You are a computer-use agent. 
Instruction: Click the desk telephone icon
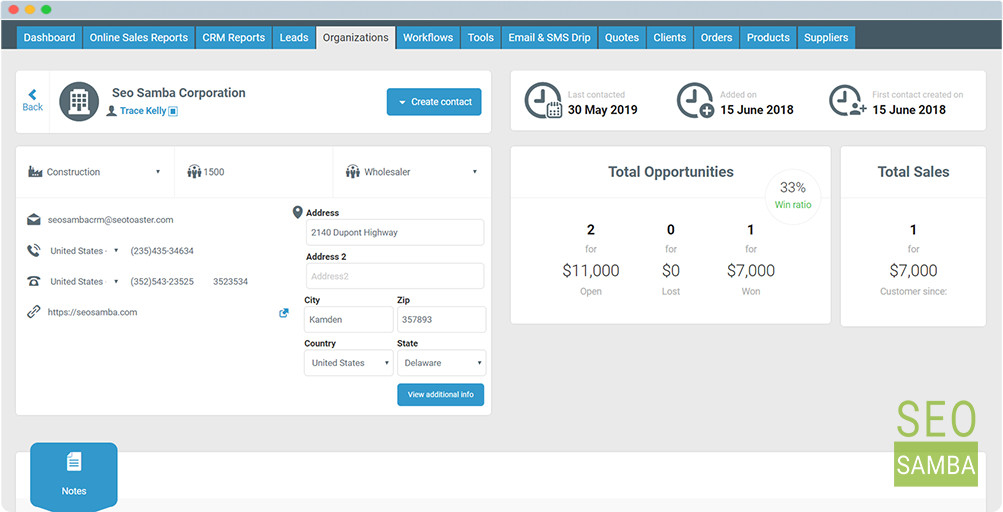(34, 281)
